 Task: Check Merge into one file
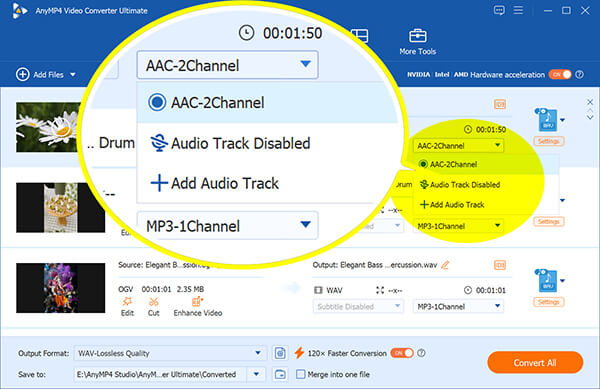(x=301, y=374)
